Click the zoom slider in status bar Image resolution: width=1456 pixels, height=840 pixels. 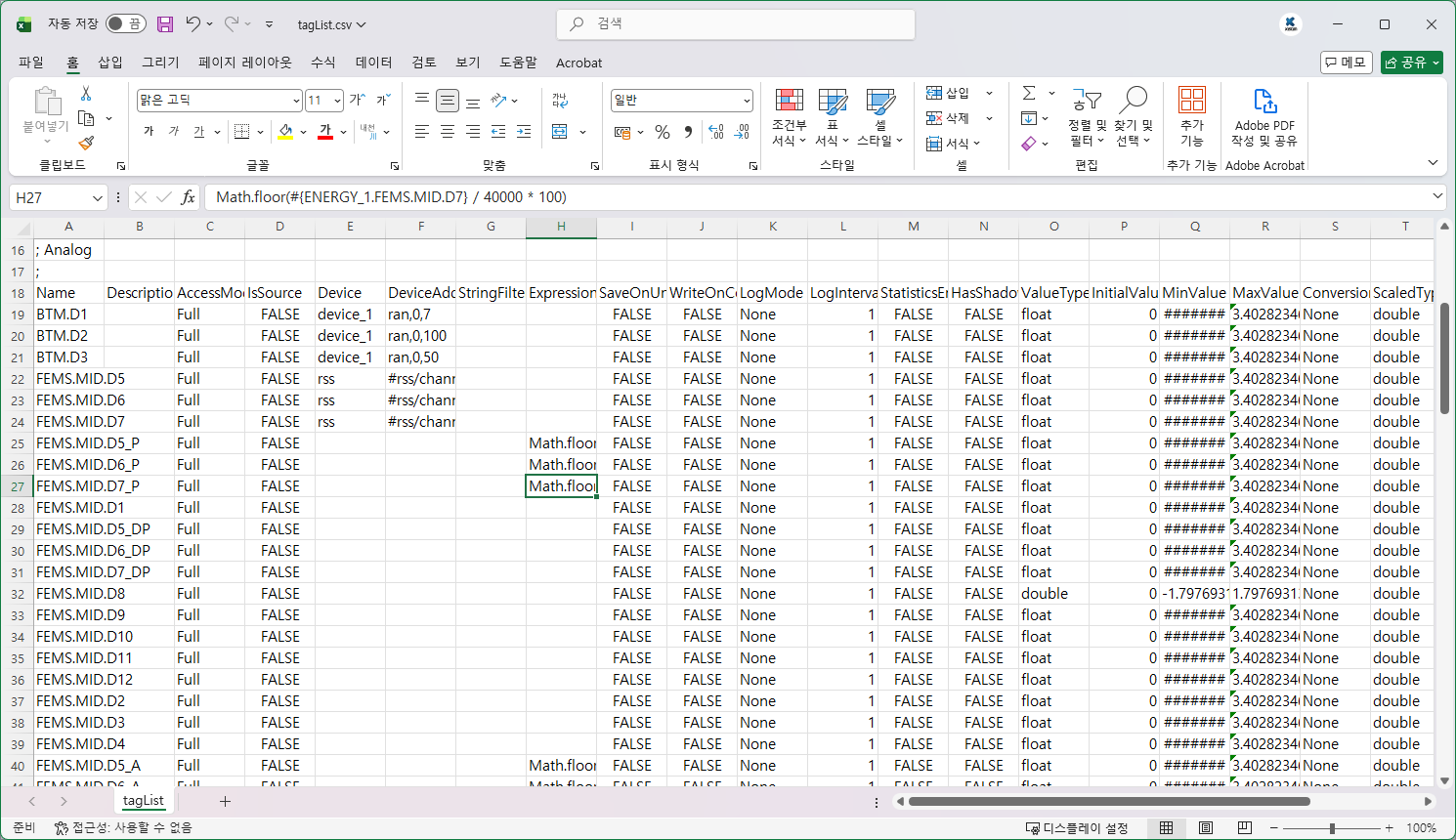pyautogui.click(x=1332, y=827)
